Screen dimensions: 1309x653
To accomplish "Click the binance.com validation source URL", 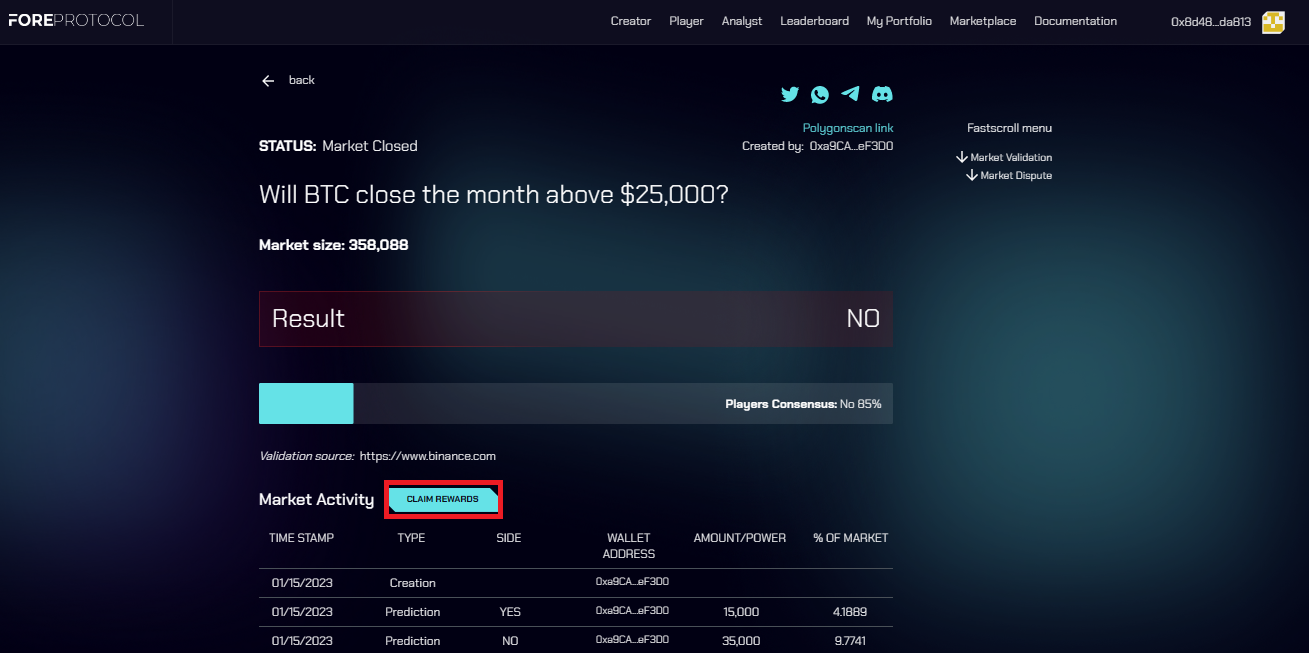I will pyautogui.click(x=428, y=456).
